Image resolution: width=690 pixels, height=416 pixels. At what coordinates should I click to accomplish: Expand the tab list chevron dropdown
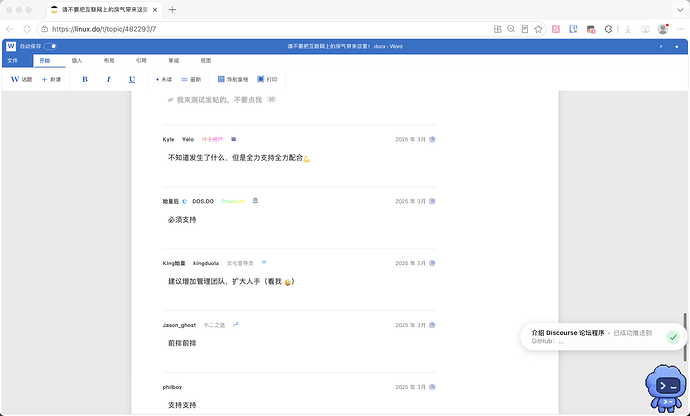coord(680,10)
